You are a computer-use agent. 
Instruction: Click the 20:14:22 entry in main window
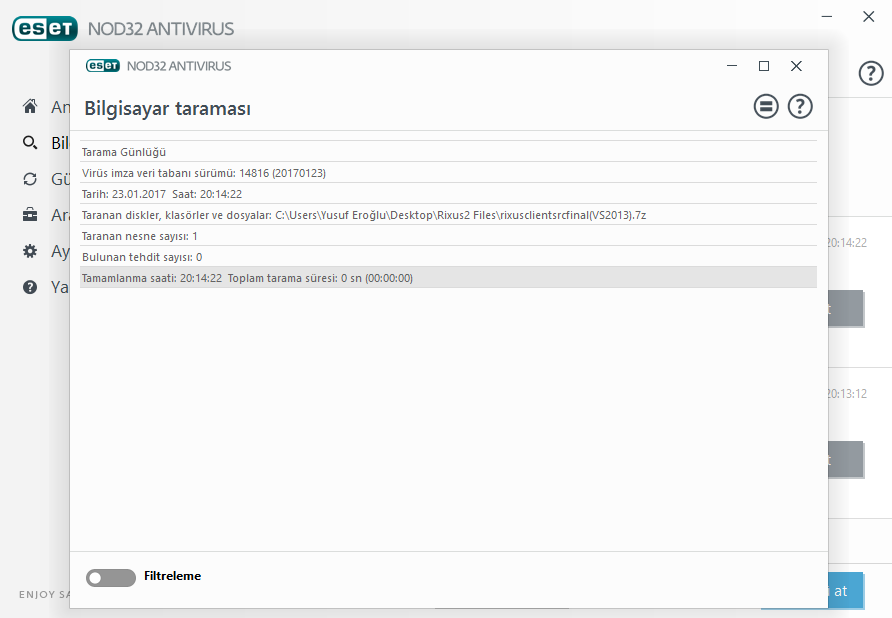[x=848, y=243]
